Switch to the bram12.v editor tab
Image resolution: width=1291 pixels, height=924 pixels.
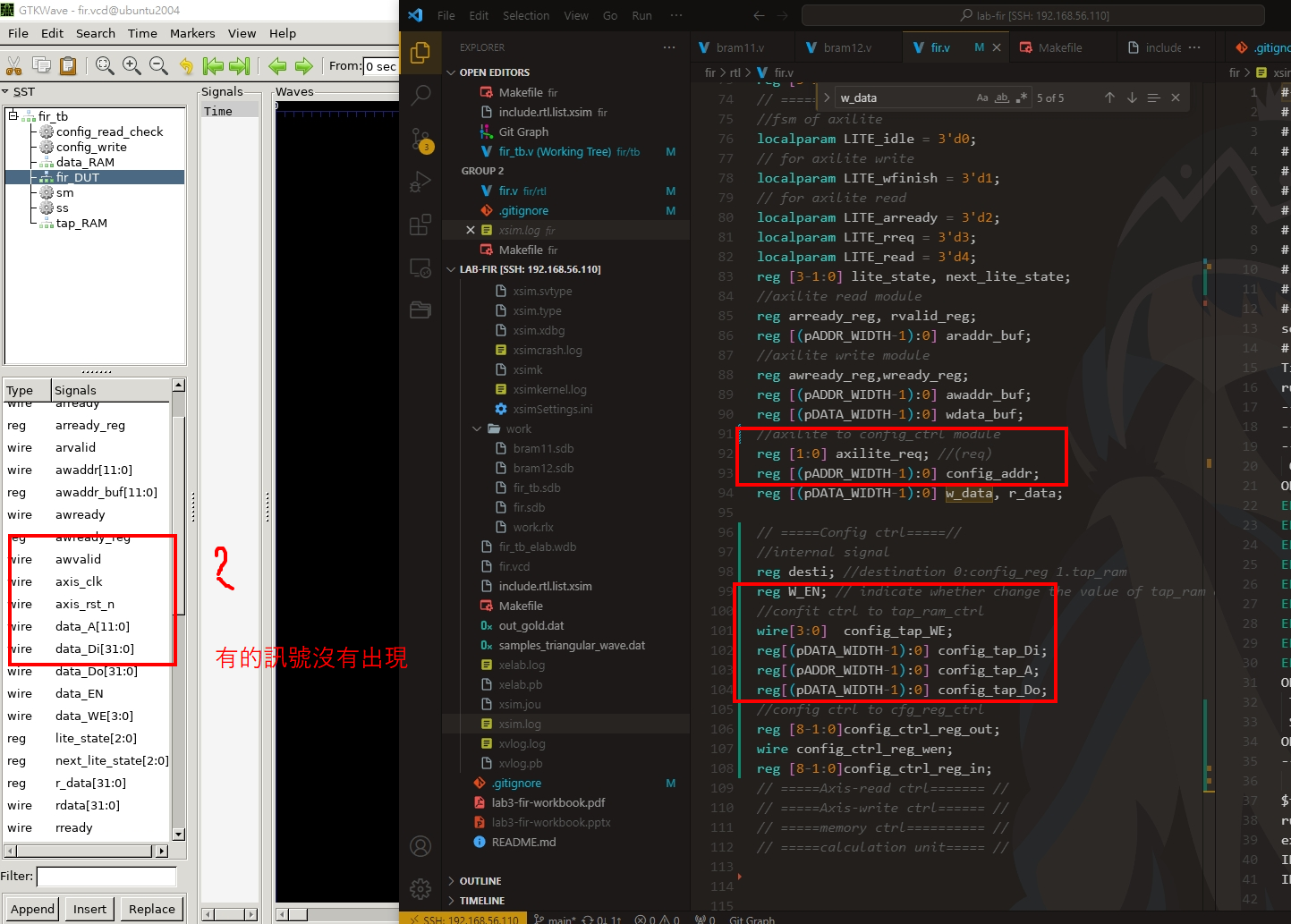click(x=847, y=47)
